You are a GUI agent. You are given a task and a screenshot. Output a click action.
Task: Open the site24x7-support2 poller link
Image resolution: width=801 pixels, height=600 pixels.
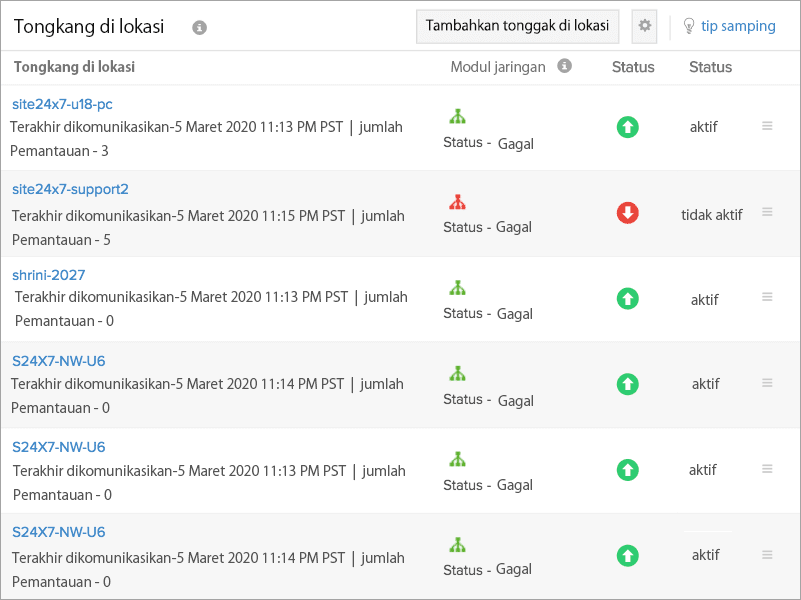point(70,189)
